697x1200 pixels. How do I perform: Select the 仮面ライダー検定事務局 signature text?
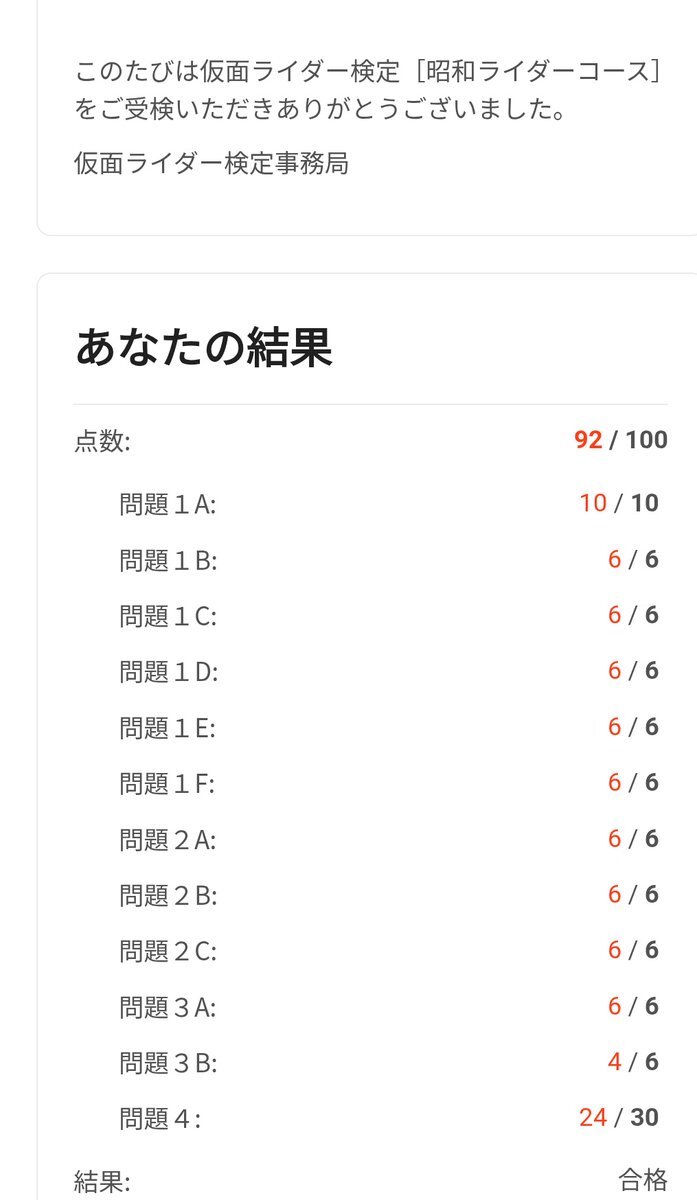[211, 163]
